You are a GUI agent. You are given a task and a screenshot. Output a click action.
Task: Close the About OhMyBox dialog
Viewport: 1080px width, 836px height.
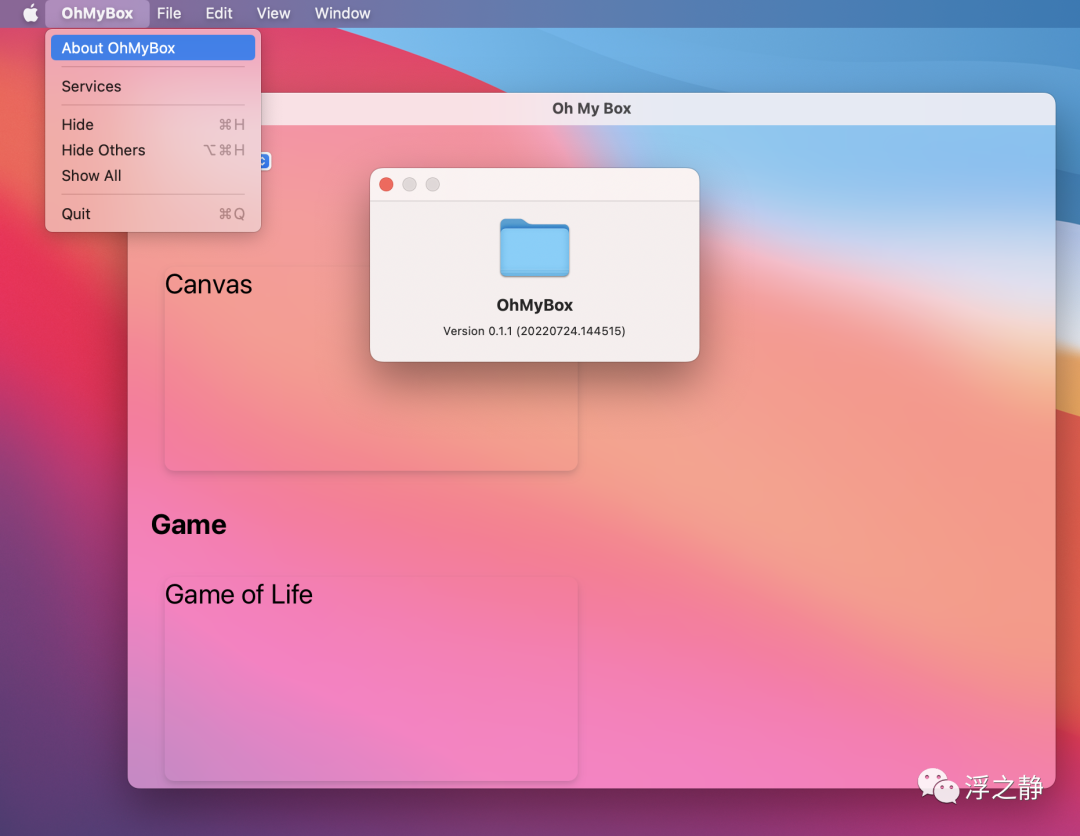pyautogui.click(x=386, y=185)
